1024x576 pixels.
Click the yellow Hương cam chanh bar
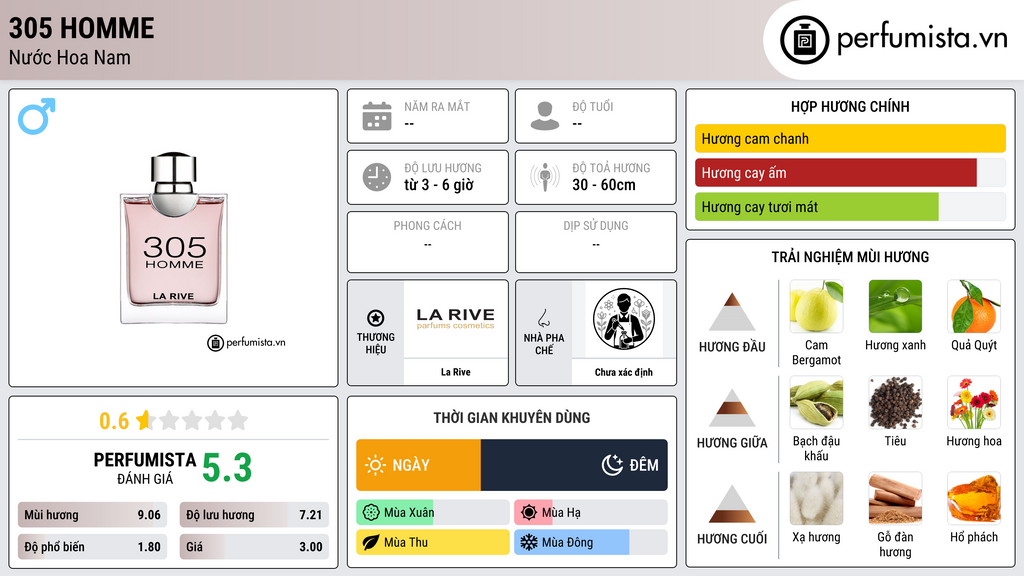850,138
